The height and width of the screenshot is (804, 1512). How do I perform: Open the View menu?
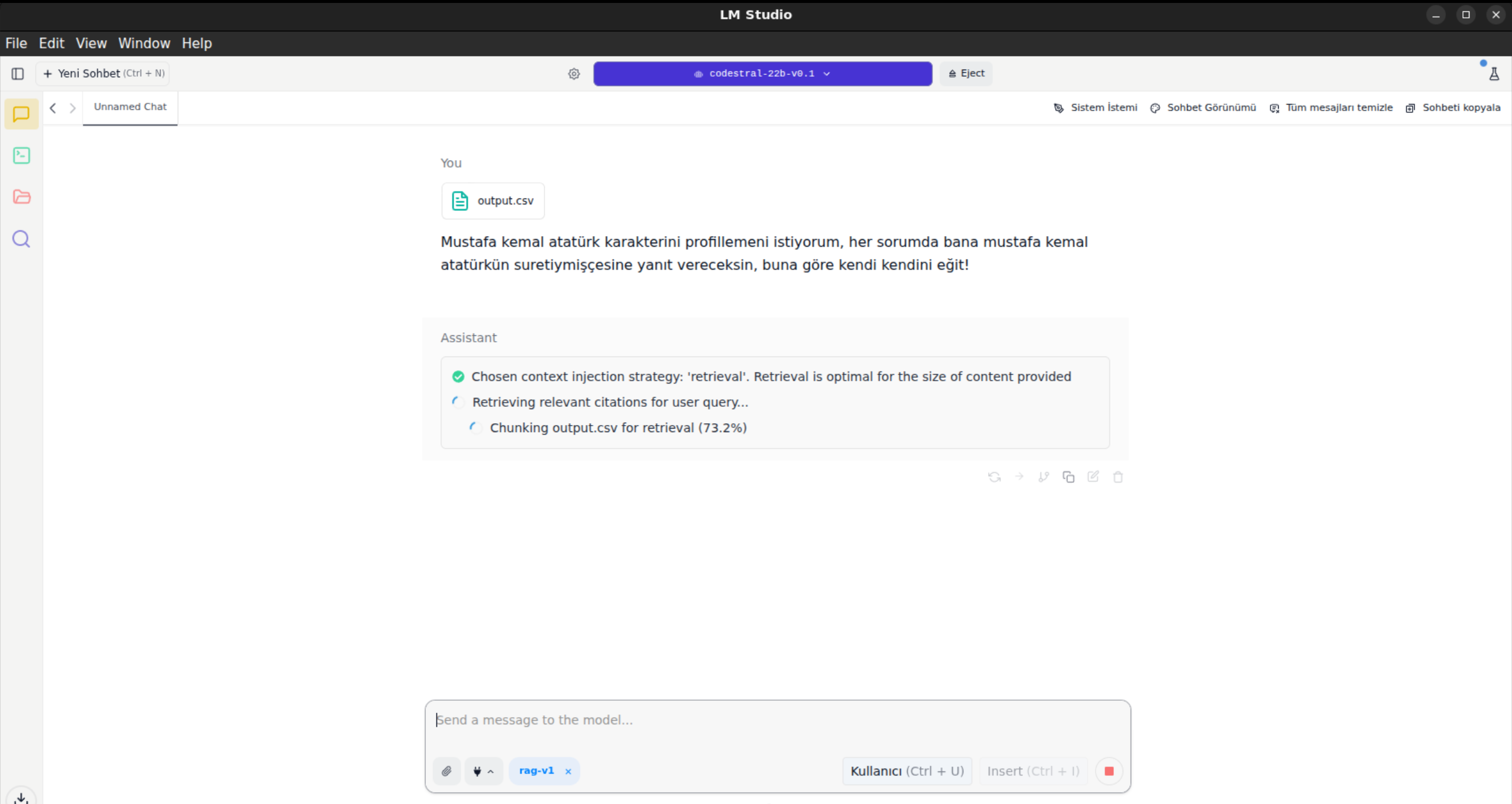[x=91, y=43]
